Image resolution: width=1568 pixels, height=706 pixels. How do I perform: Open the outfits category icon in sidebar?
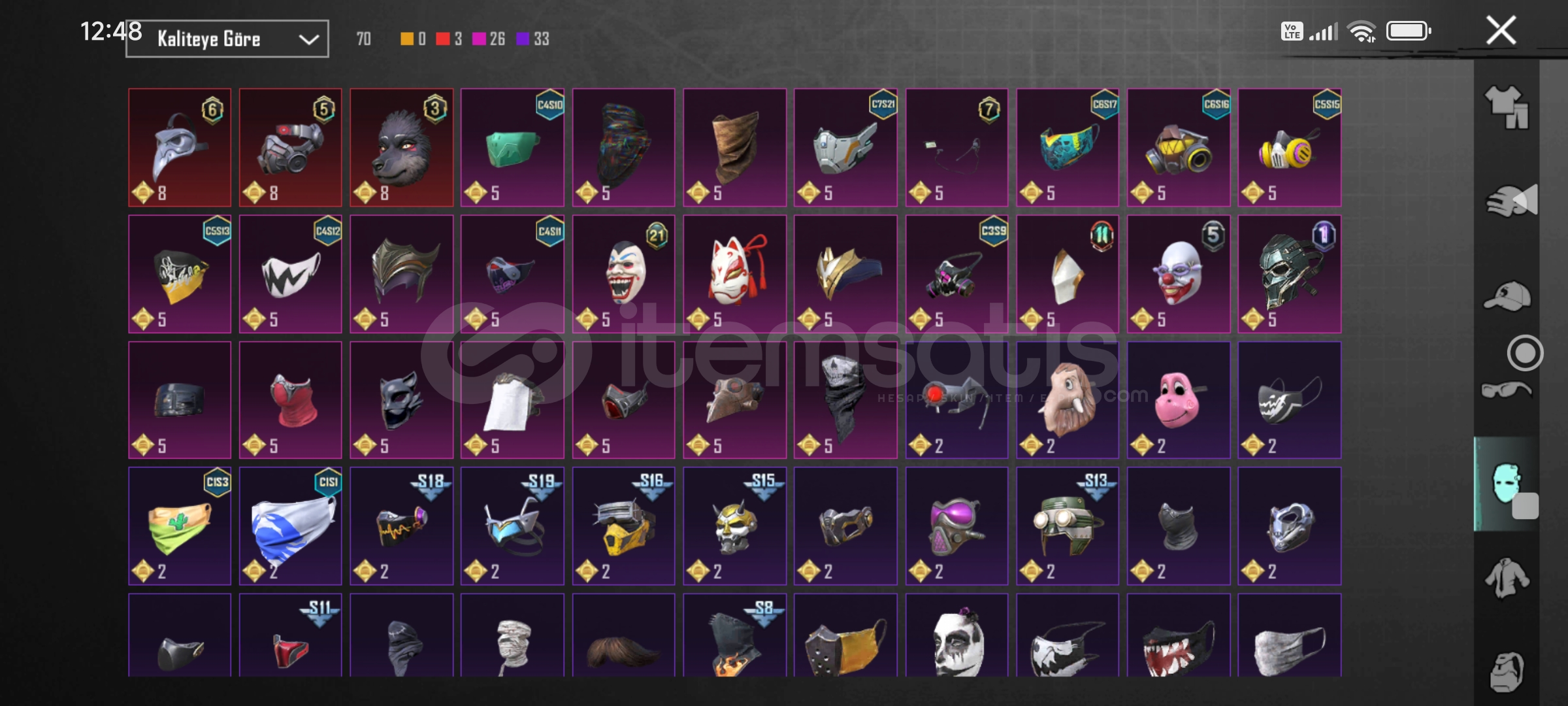(1508, 107)
